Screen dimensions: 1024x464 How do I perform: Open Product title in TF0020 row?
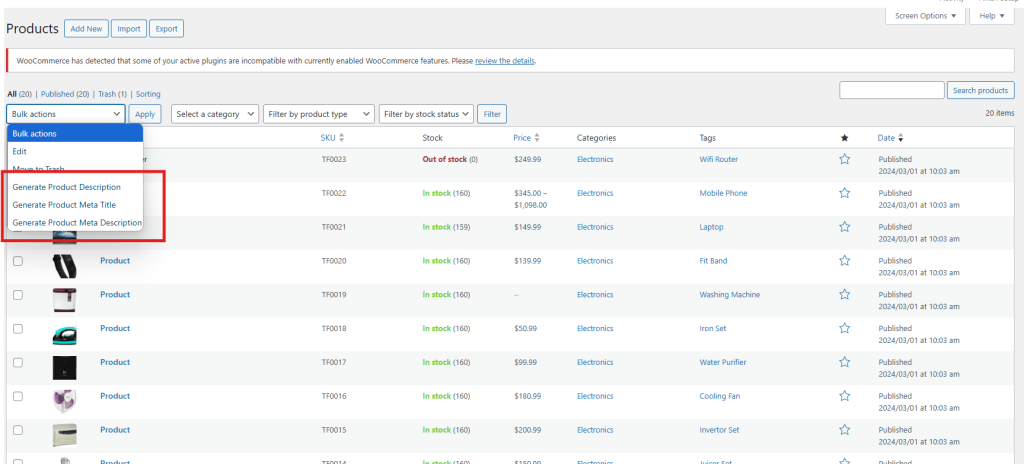point(115,260)
